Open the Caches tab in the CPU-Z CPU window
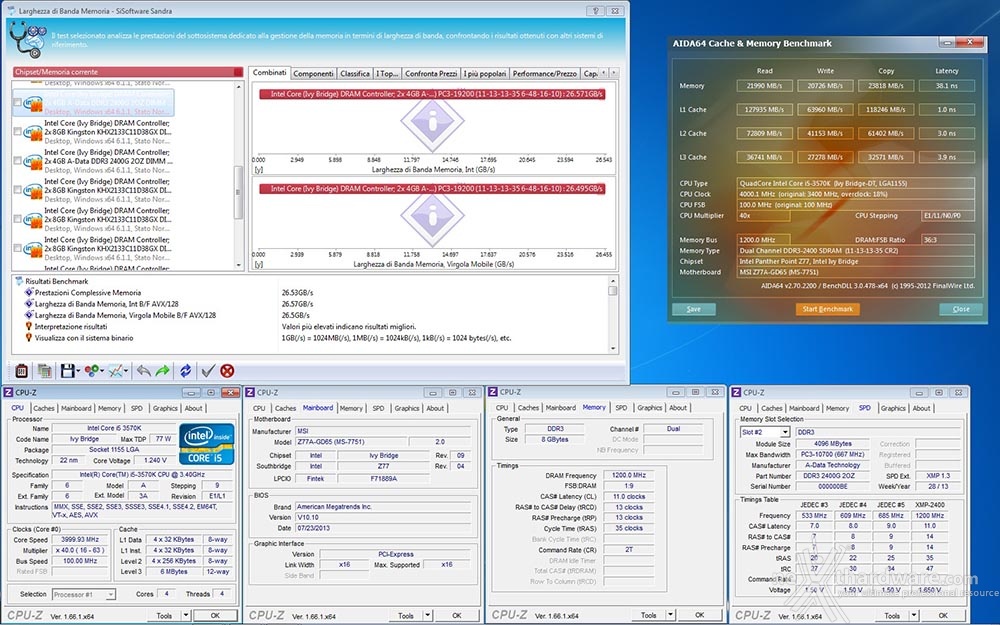This screenshot has height=625, width=1000. click(x=44, y=408)
